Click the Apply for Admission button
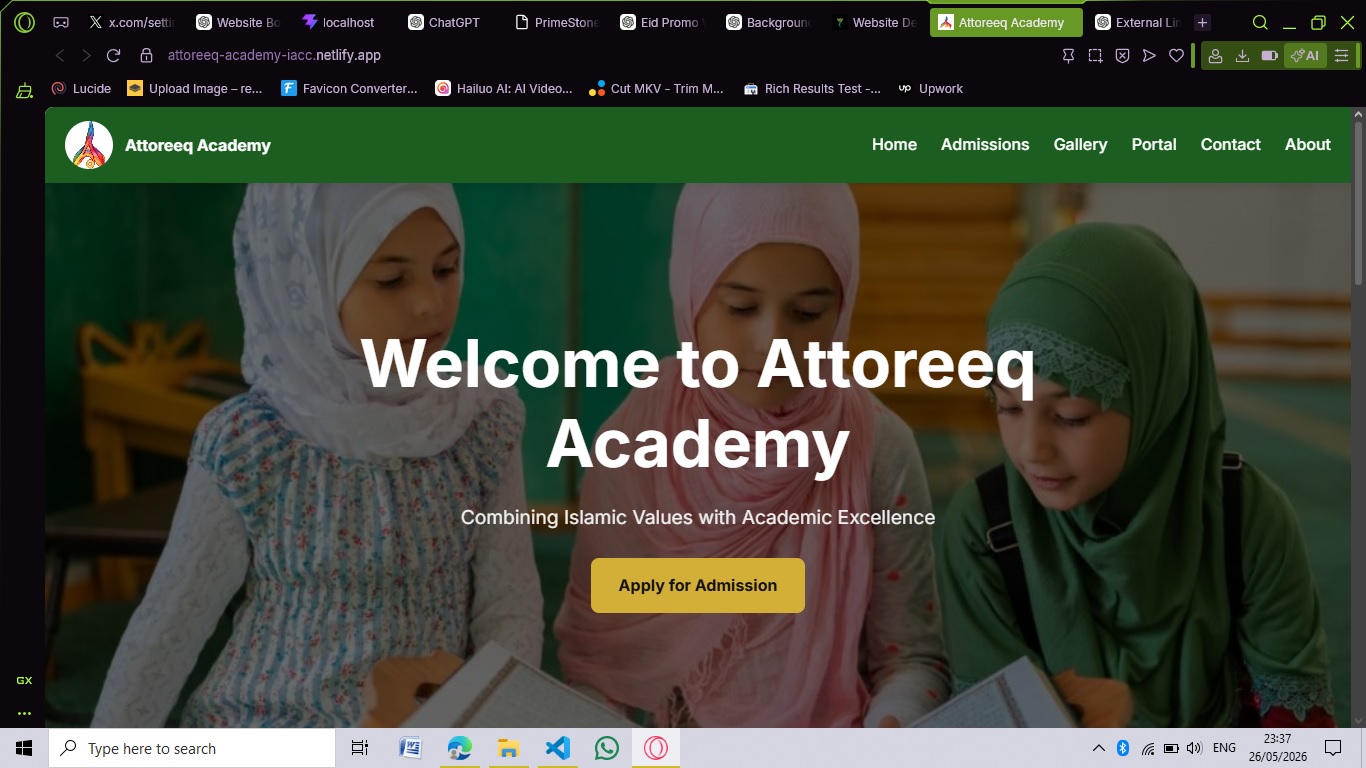The width and height of the screenshot is (1366, 768). point(698,585)
